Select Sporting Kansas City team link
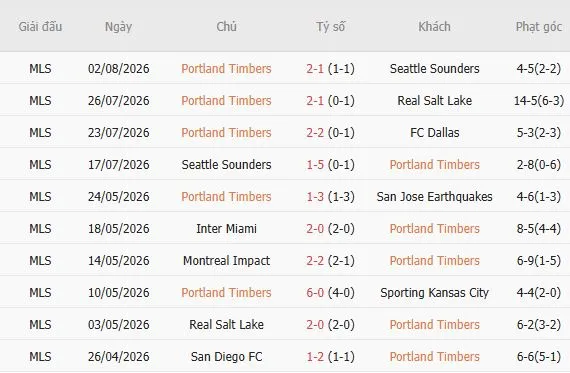The image size is (570, 373). (x=434, y=292)
